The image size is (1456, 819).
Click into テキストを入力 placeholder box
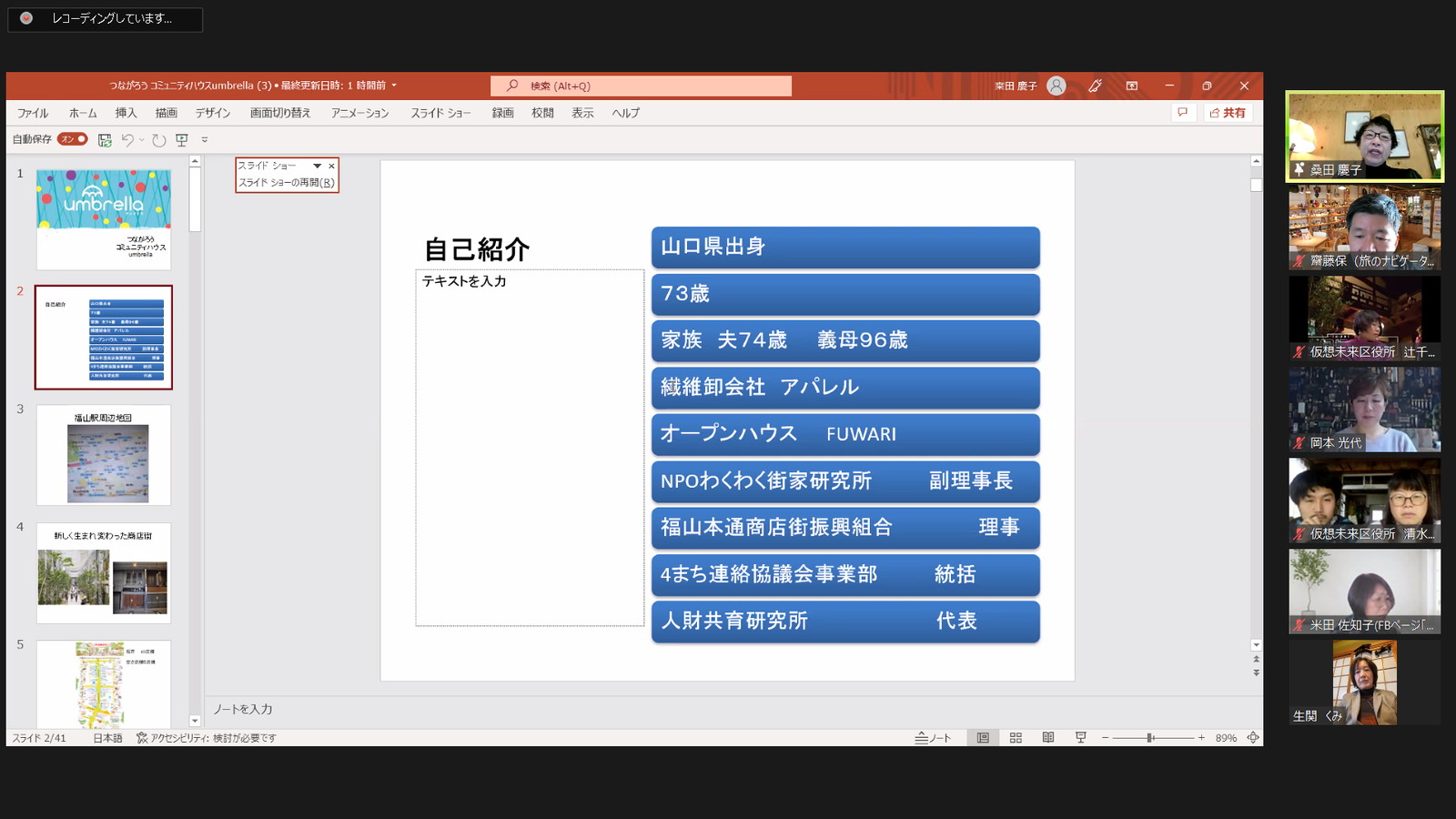coord(530,448)
